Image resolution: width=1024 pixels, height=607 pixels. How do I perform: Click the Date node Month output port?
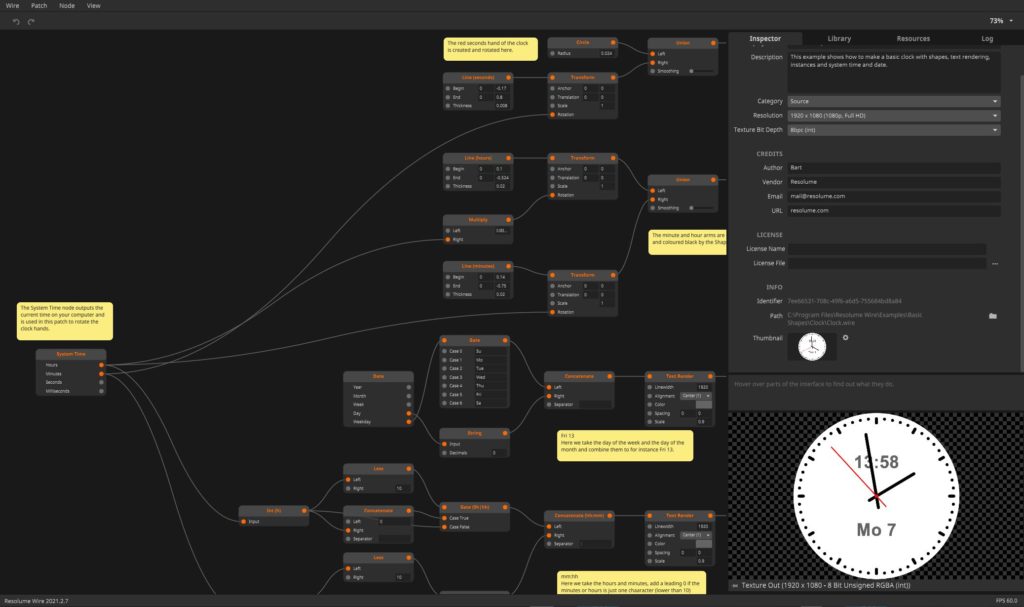pyautogui.click(x=409, y=396)
